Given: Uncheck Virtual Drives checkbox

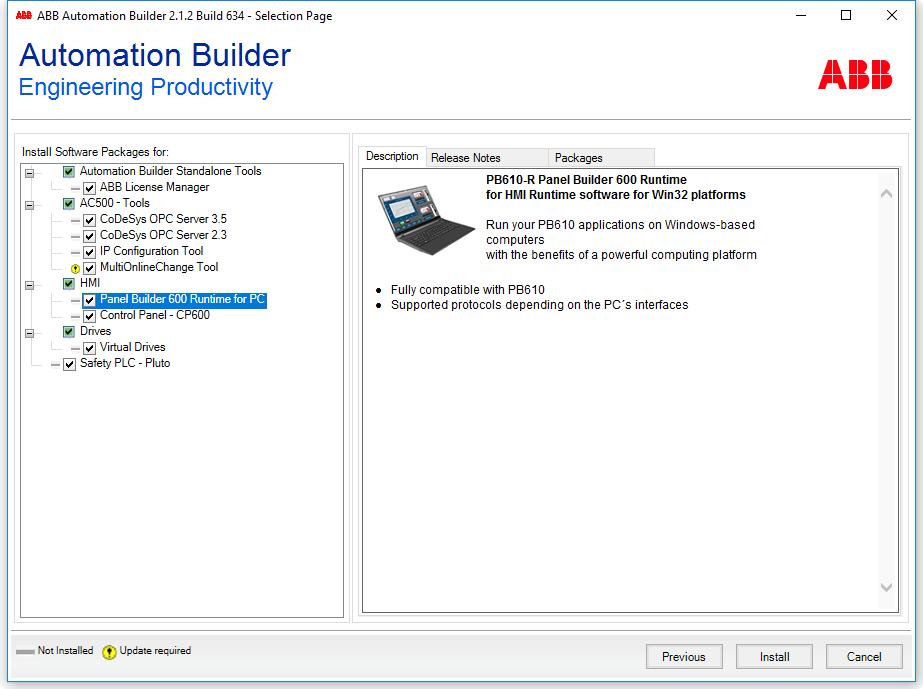Looking at the screenshot, I should (89, 348).
